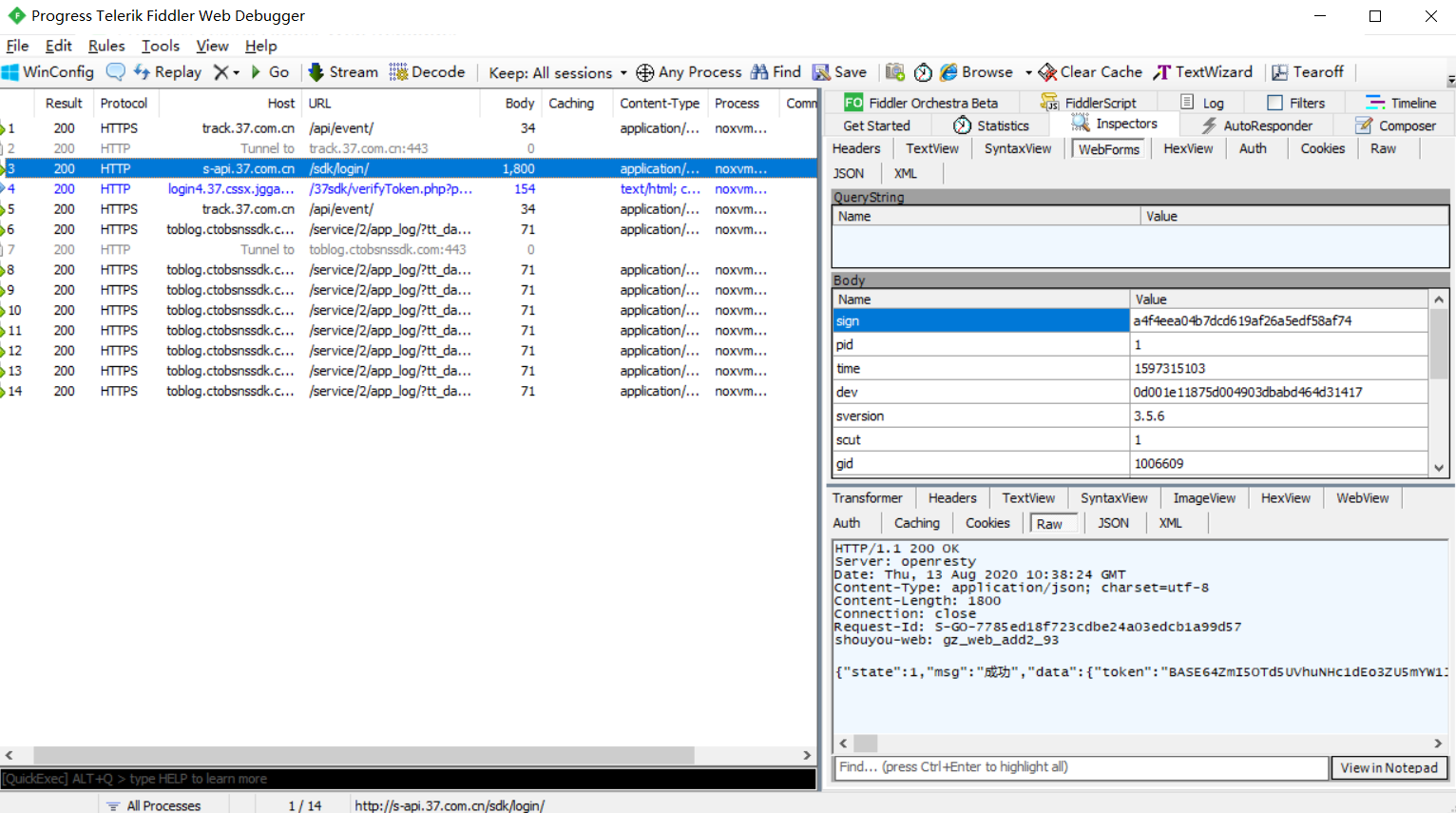Open the AutoResponder tab
The height and width of the screenshot is (813, 1456).
(x=1256, y=126)
